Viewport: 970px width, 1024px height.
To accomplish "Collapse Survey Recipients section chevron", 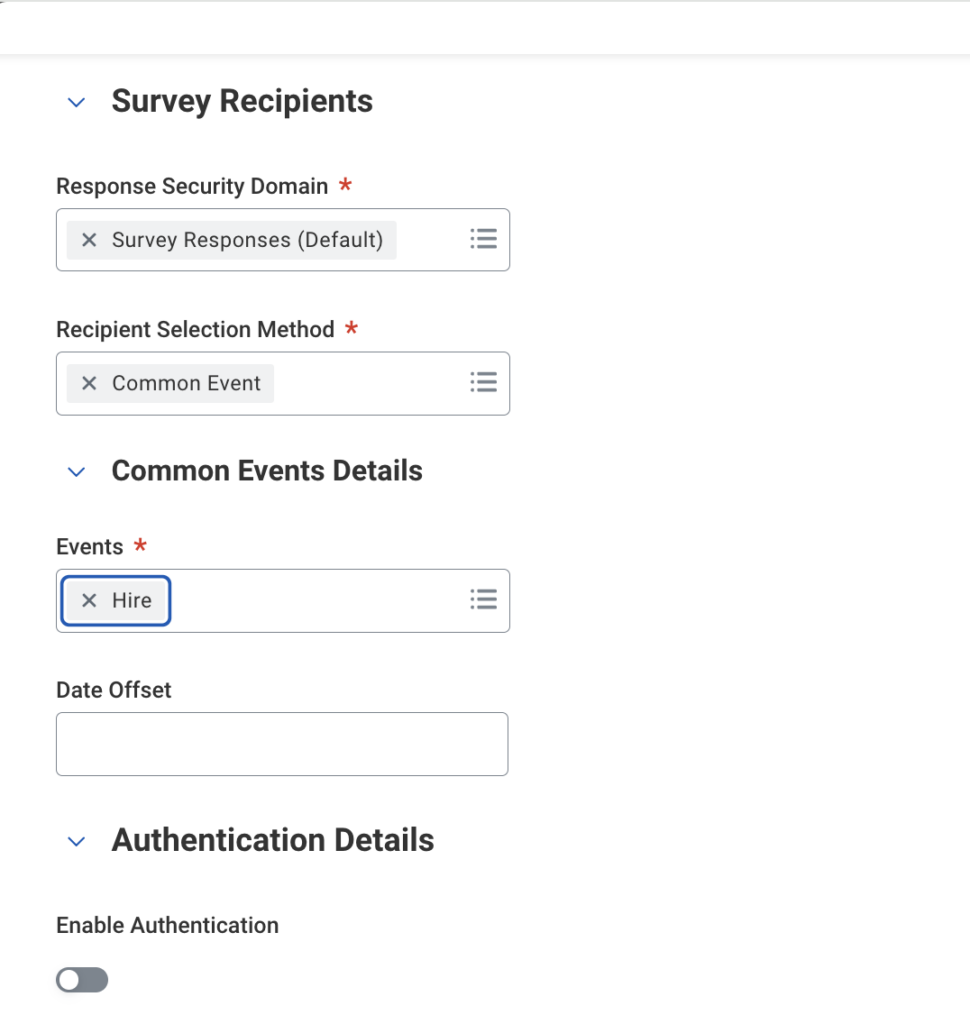I will (76, 102).
